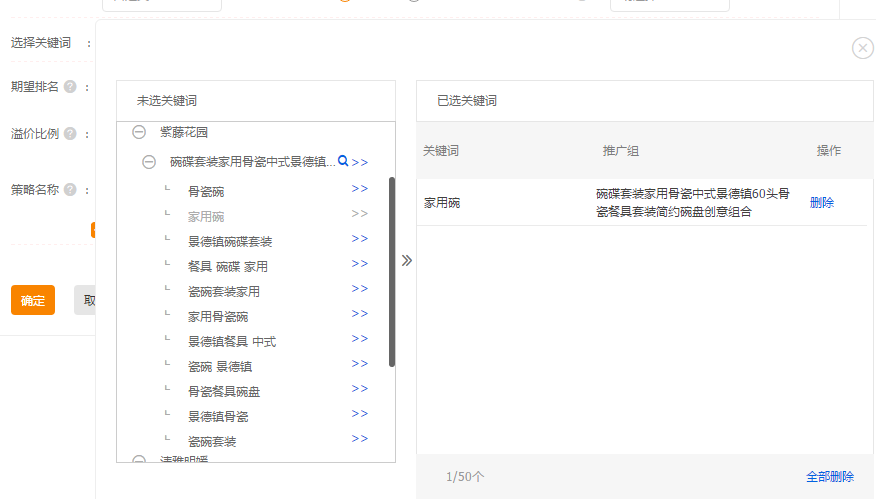
Task: Add keyword 瓷碗套装家用 using its >> arrow
Action: (359, 289)
